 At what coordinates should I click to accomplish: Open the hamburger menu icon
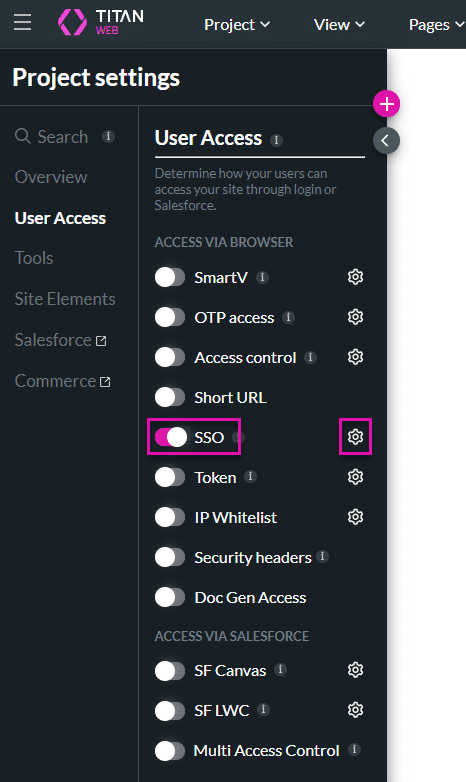tap(22, 22)
